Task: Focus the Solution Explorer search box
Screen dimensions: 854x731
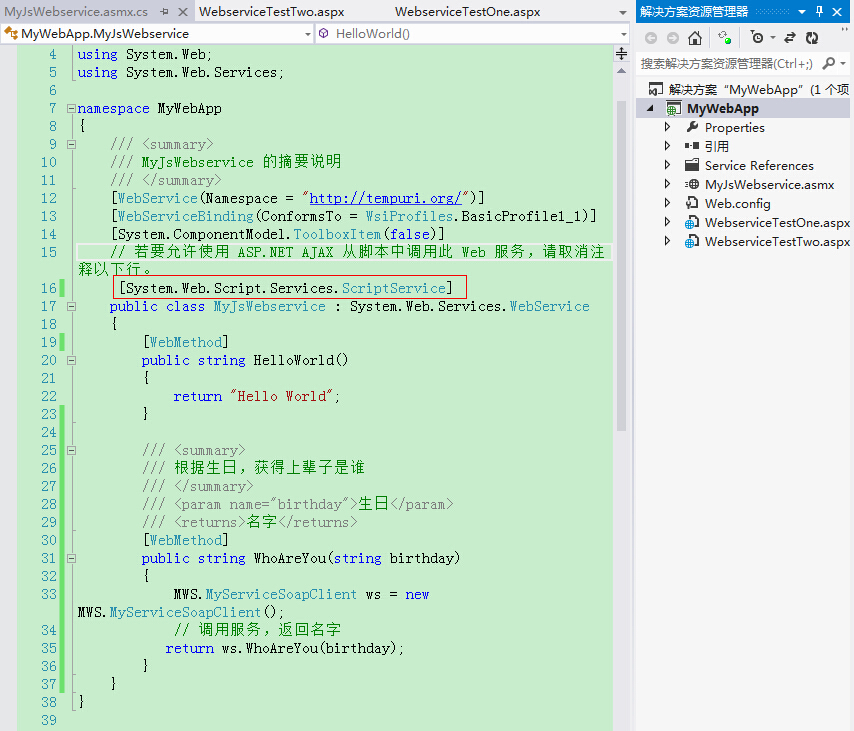Action: pos(728,64)
